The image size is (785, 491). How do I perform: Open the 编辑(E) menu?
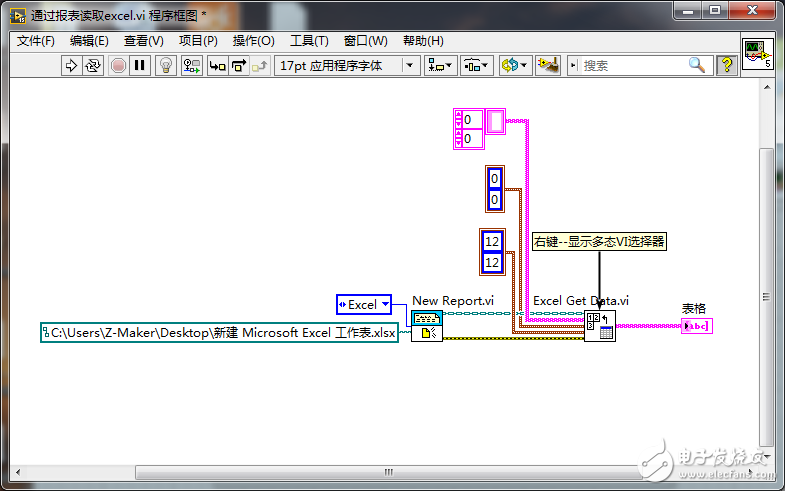point(89,41)
